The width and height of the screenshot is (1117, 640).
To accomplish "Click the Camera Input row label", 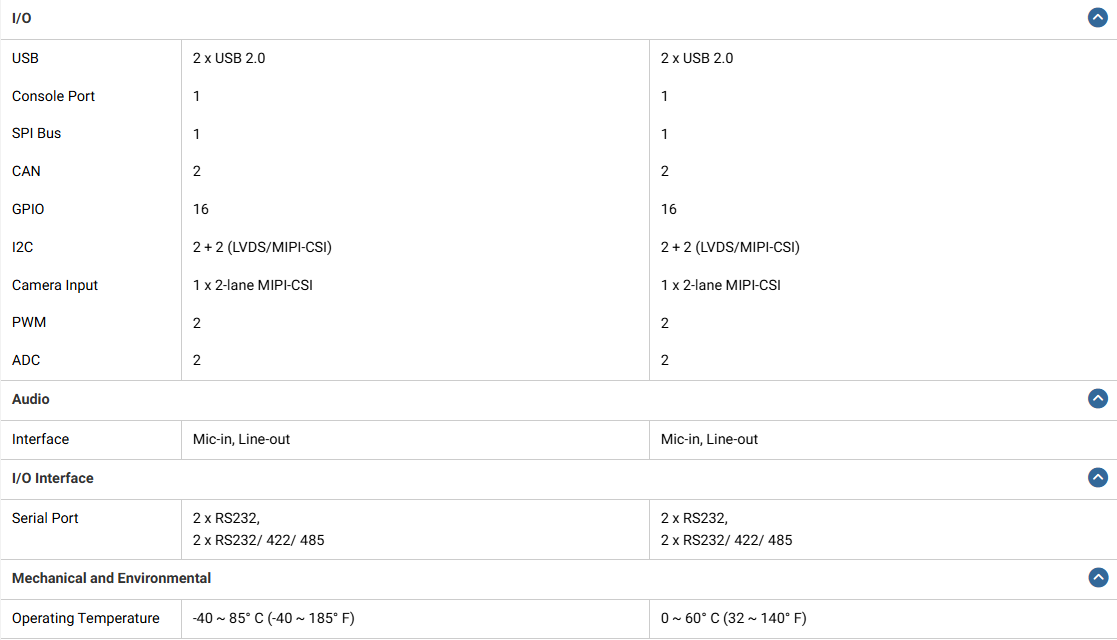I will coord(55,285).
